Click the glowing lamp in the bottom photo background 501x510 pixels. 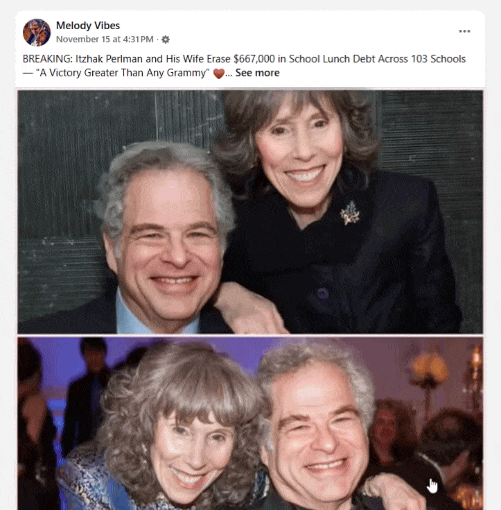428,368
